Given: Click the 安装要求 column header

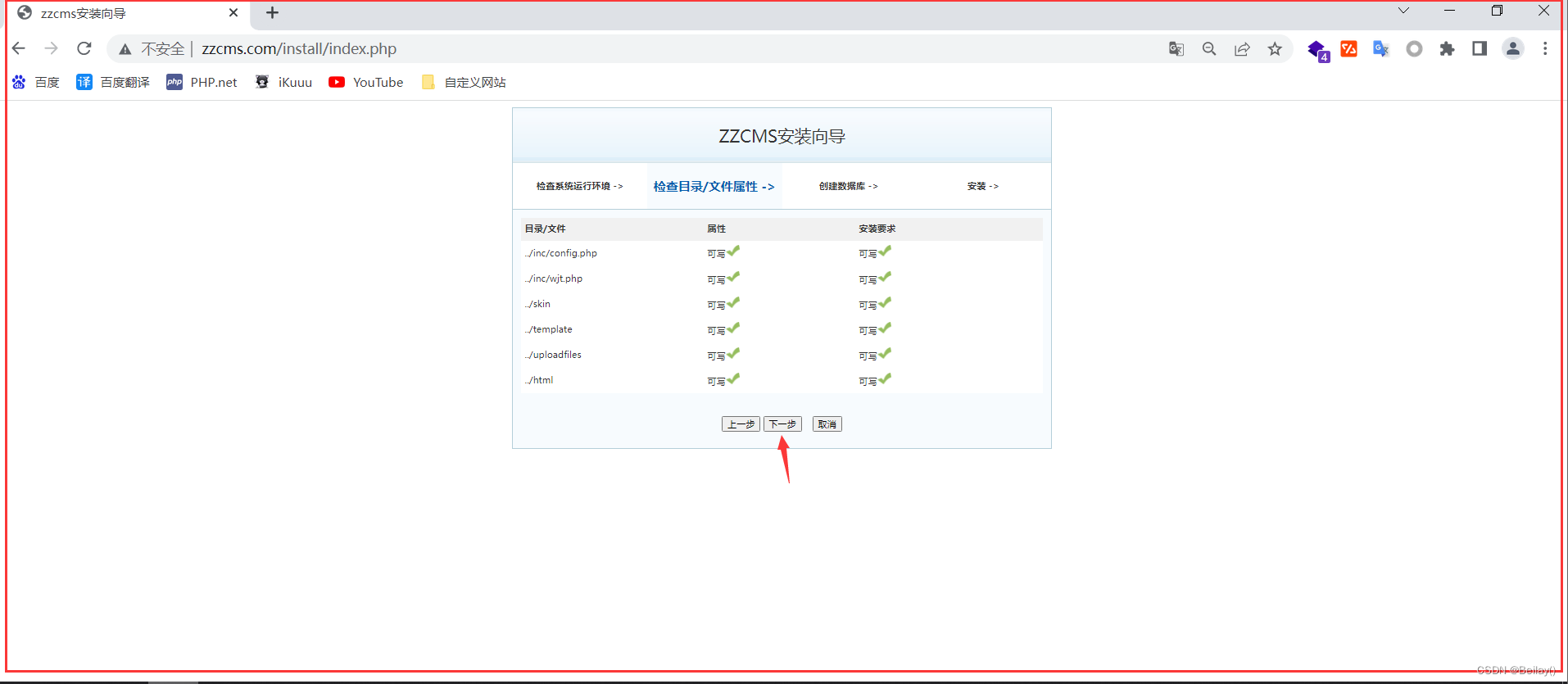Looking at the screenshot, I should click(x=877, y=229).
